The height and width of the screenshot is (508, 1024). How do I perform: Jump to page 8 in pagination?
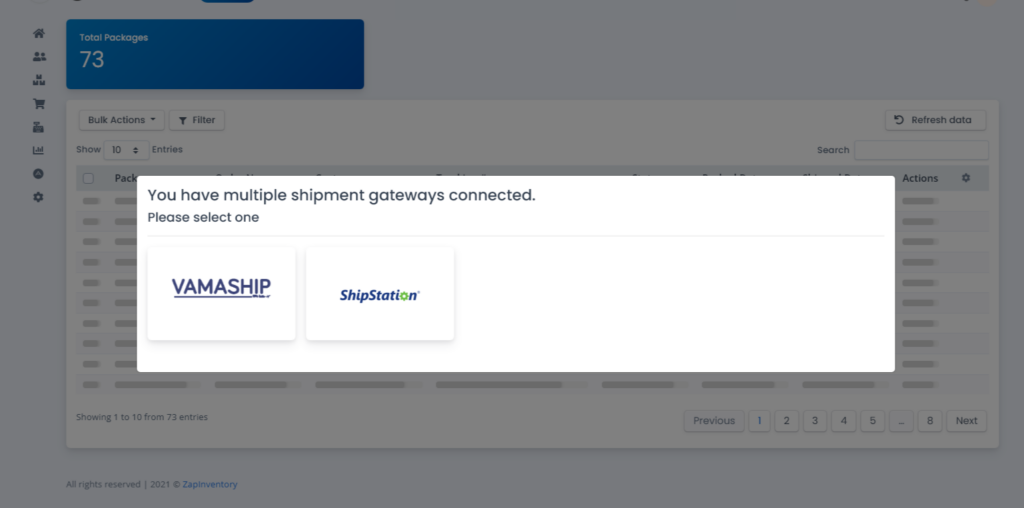pos(929,421)
